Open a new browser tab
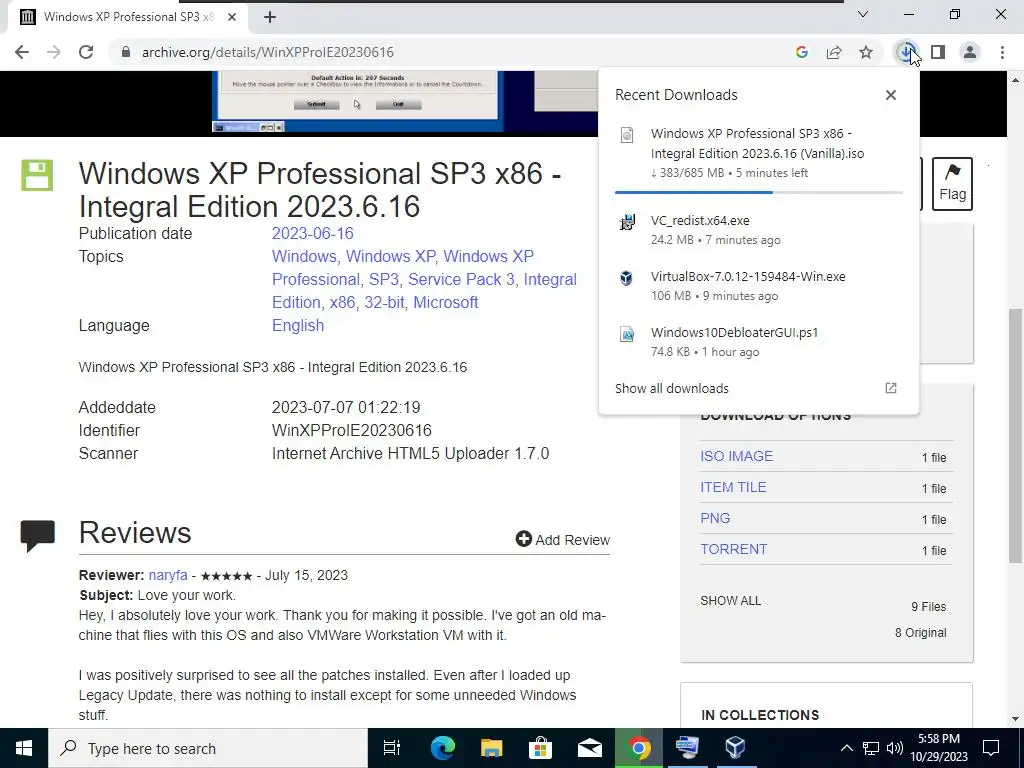The image size is (1024, 768). [x=270, y=17]
